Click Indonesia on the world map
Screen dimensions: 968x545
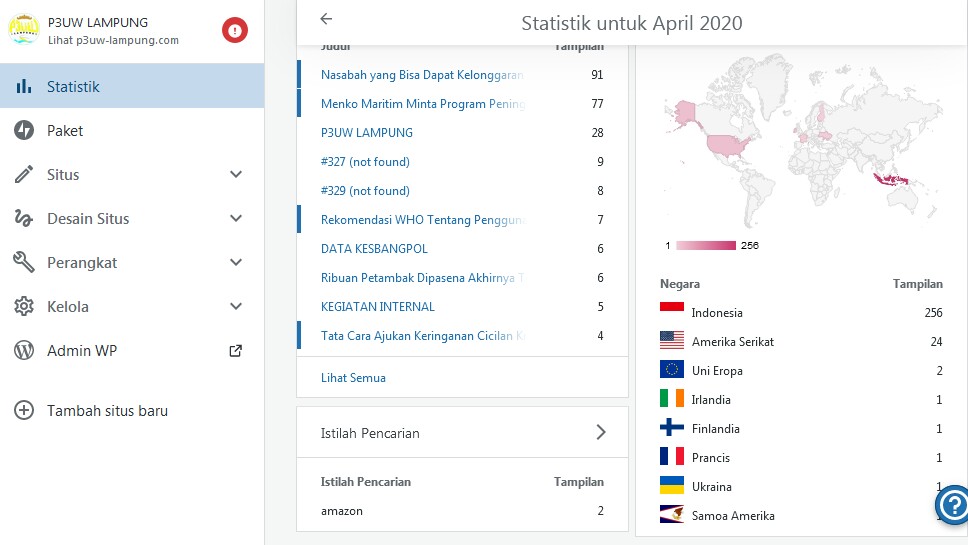click(891, 180)
